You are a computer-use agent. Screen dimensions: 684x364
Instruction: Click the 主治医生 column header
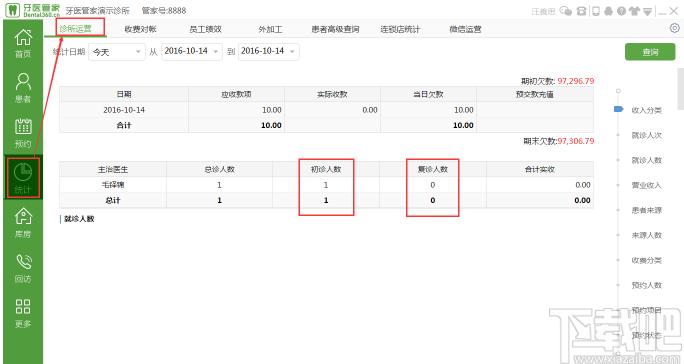tap(113, 169)
